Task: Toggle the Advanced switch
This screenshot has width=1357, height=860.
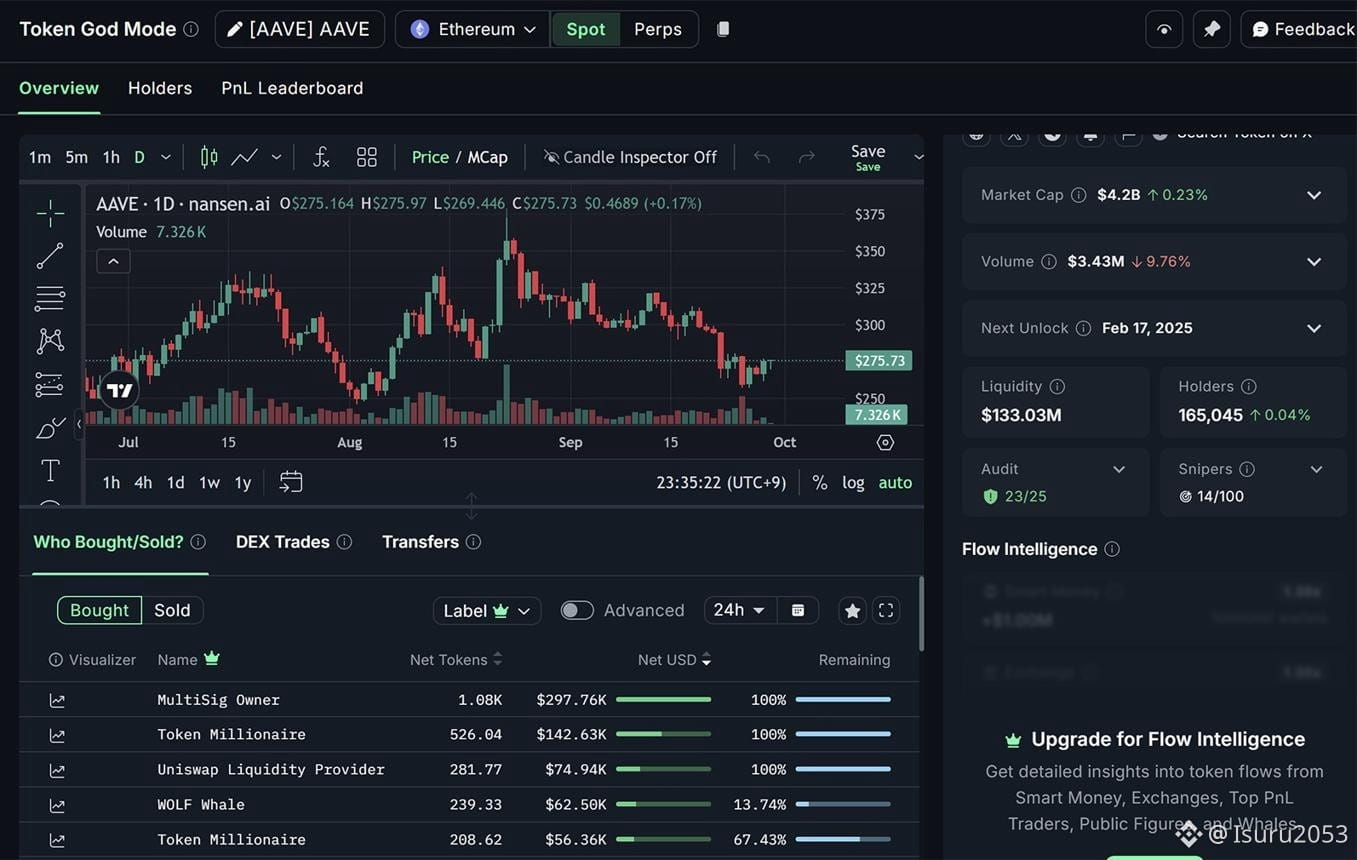Action: pyautogui.click(x=577, y=610)
